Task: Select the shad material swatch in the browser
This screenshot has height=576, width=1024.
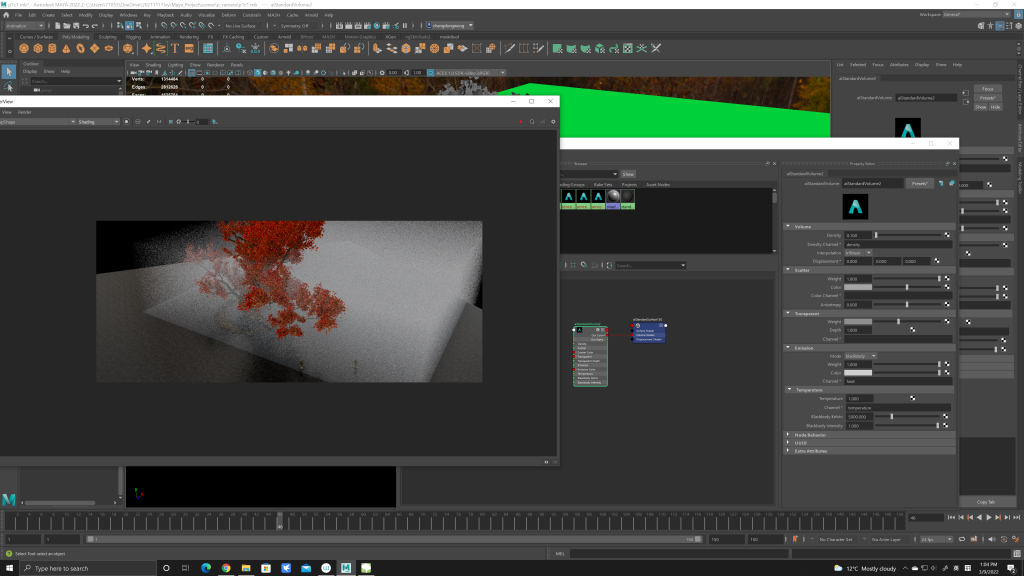Action: (x=612, y=198)
